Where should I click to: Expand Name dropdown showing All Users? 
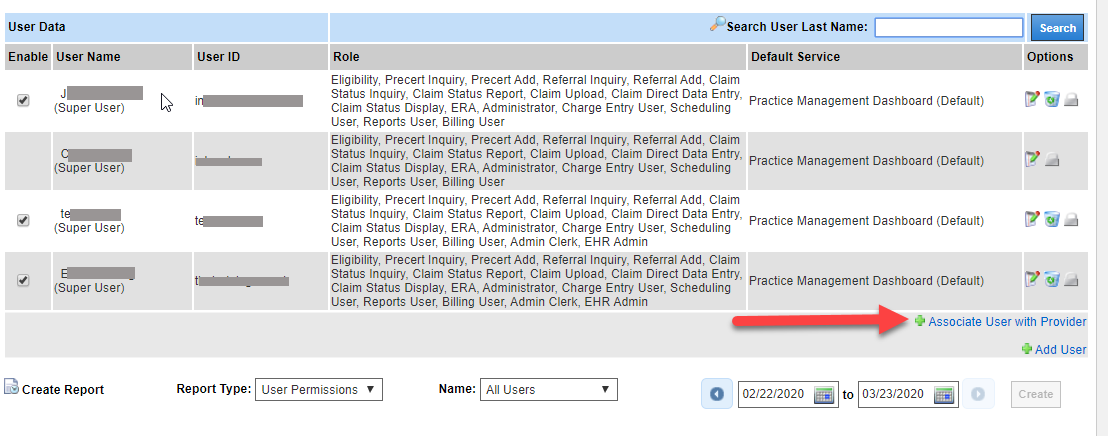(548, 389)
